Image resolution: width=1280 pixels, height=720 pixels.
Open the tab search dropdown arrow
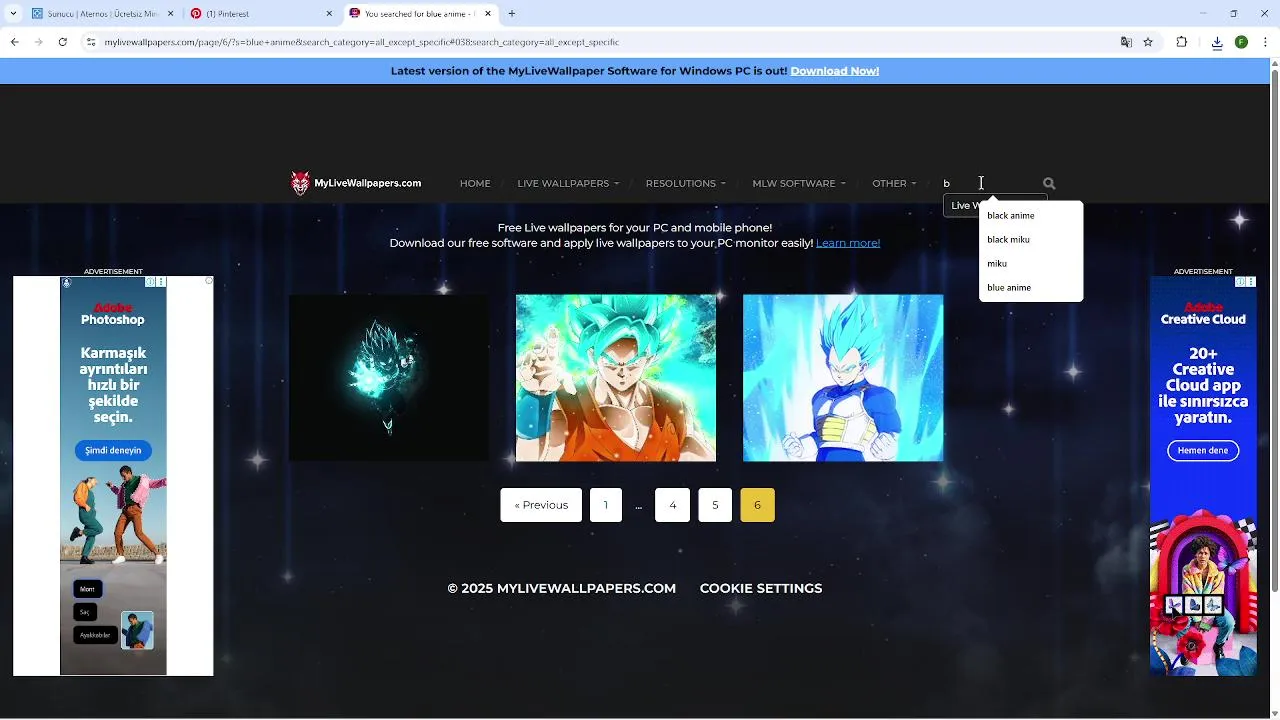point(13,14)
